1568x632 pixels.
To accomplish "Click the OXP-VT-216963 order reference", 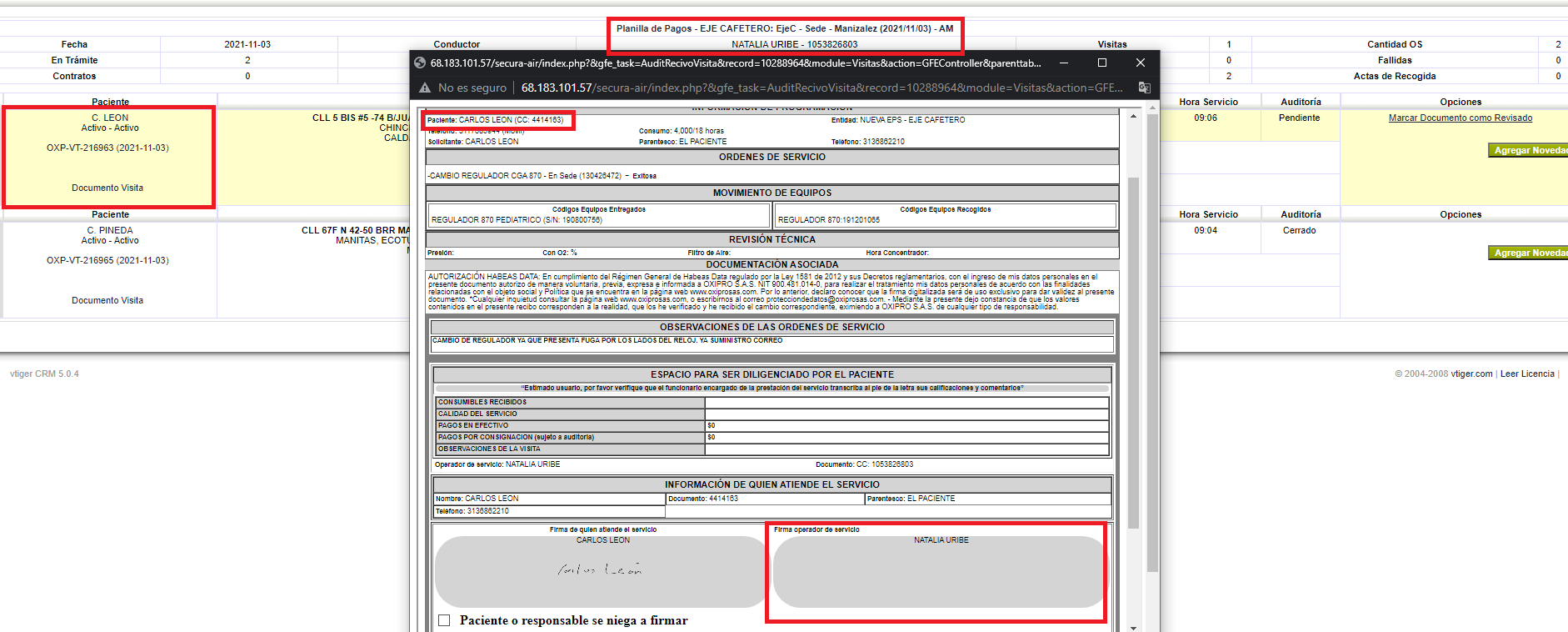I will (107, 148).
